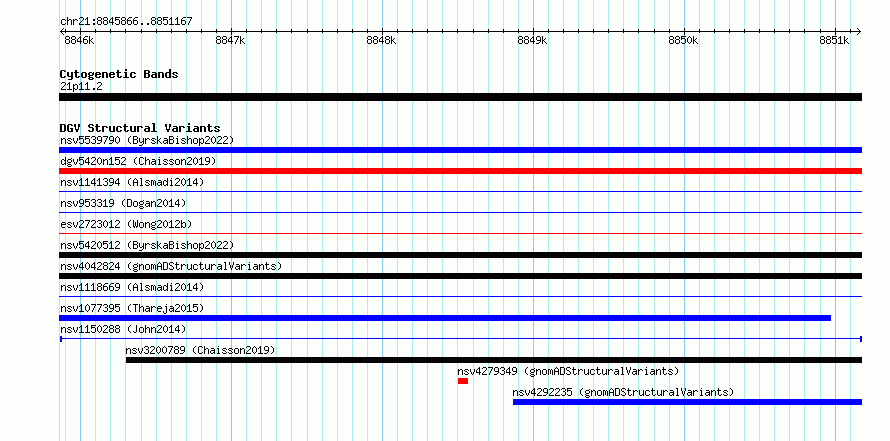Open the nsv953319 (Dogan2014) label

pos(123,203)
